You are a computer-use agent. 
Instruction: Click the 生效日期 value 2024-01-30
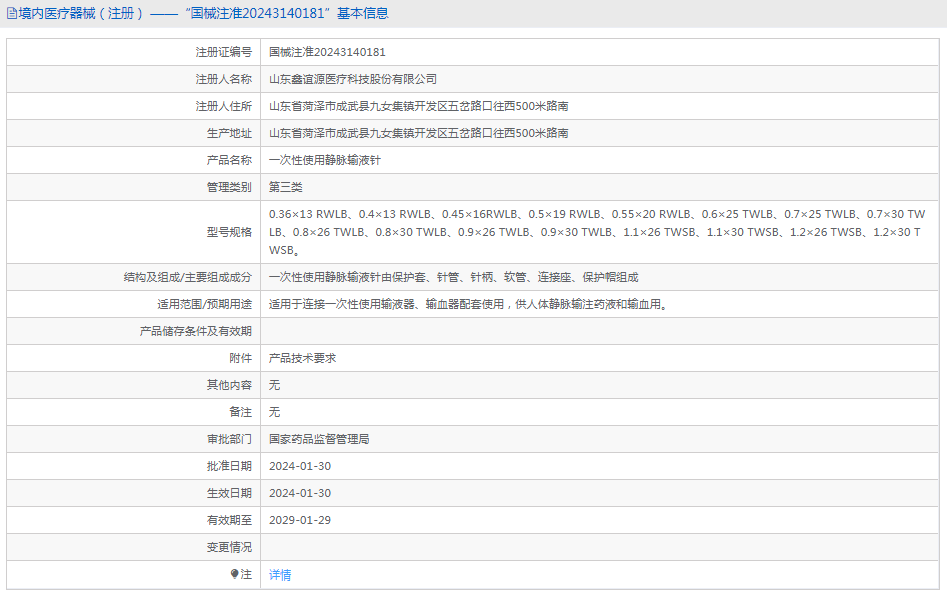point(300,493)
